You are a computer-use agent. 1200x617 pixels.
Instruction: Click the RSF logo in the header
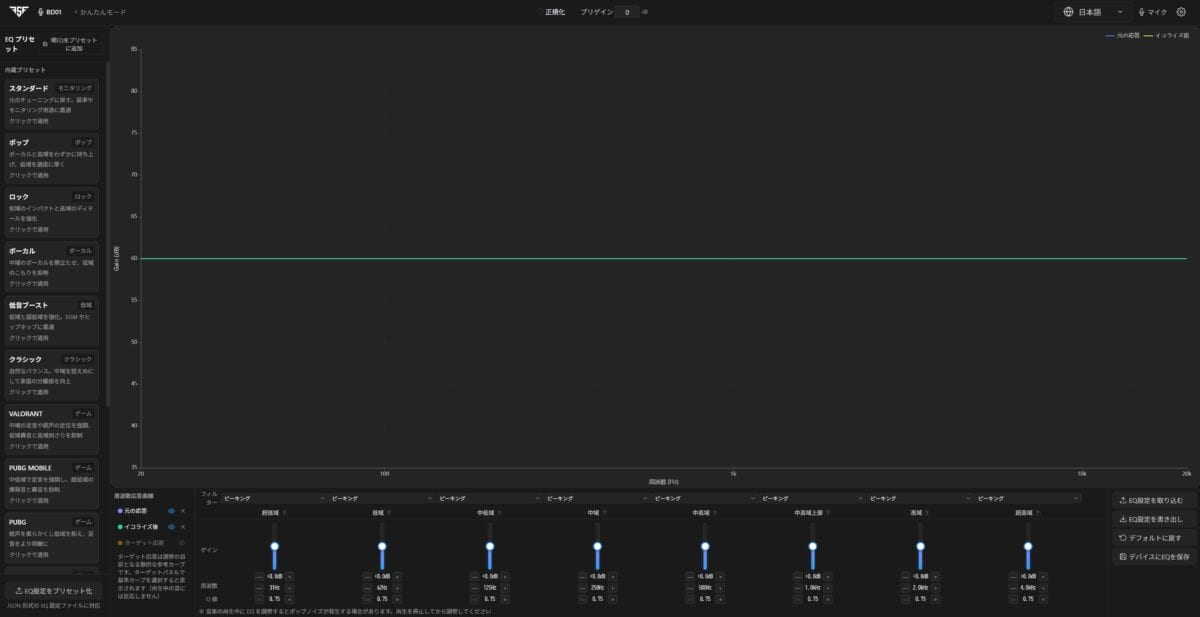coord(17,12)
